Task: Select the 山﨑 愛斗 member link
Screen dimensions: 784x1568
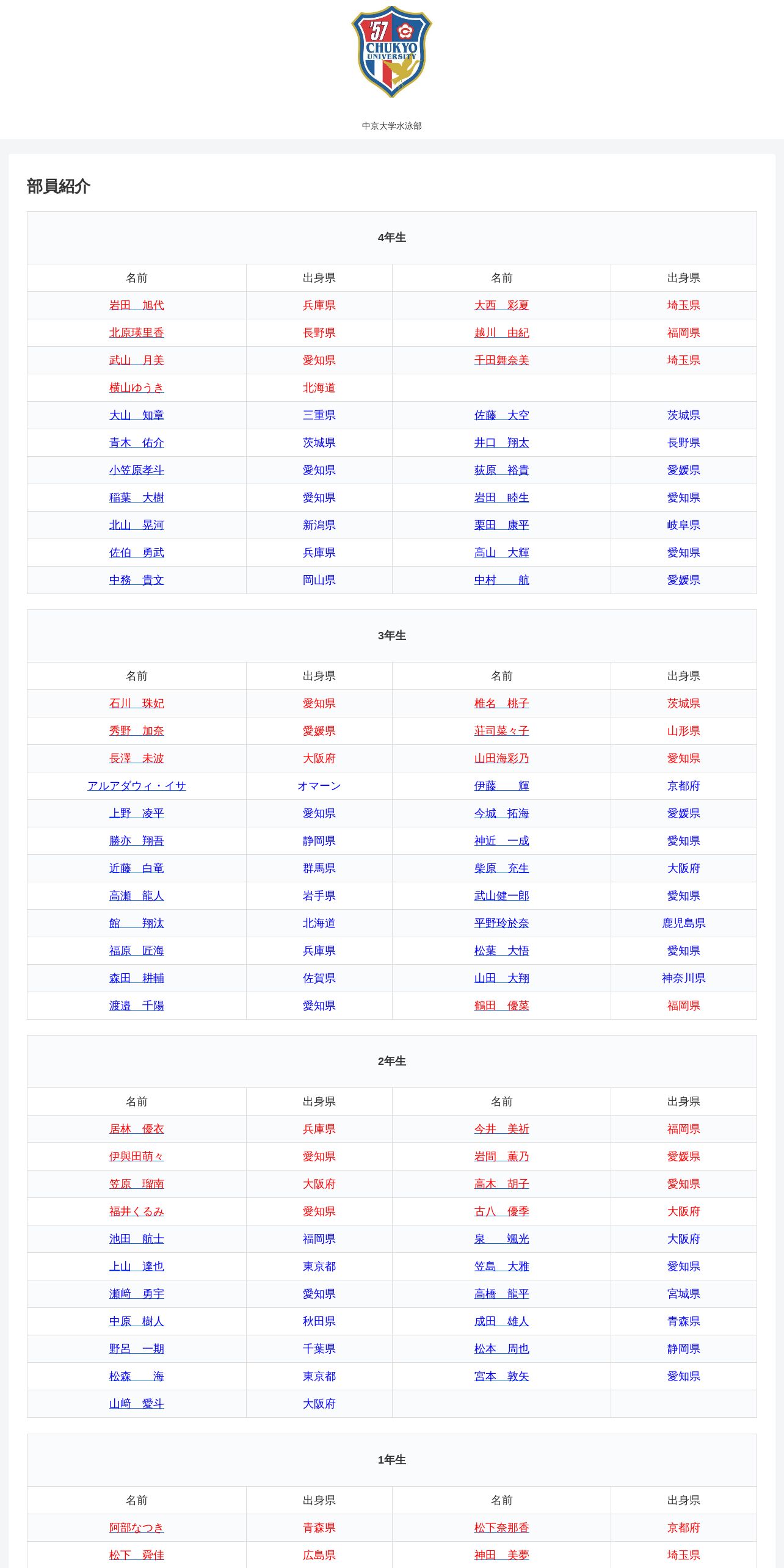Action: point(137,1404)
